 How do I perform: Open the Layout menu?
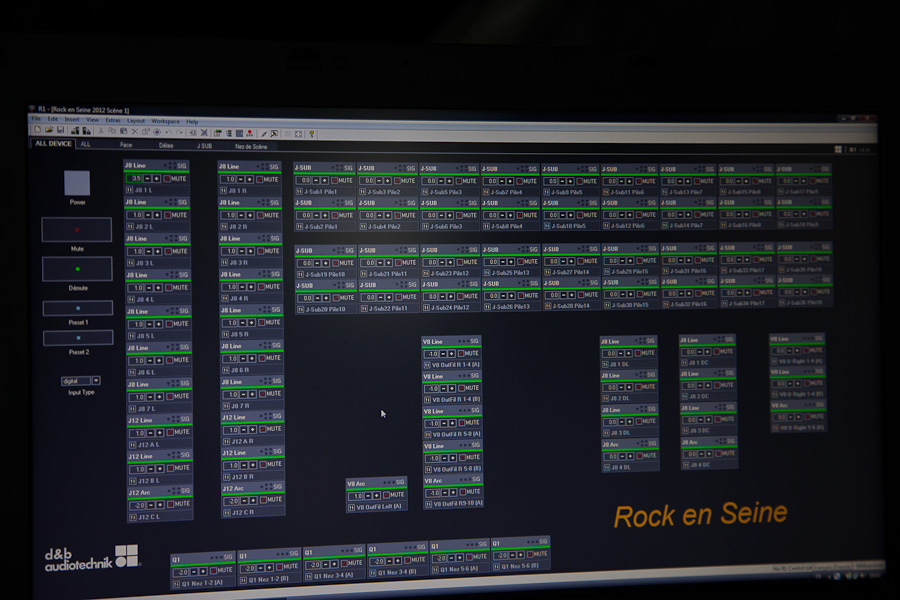click(136, 121)
